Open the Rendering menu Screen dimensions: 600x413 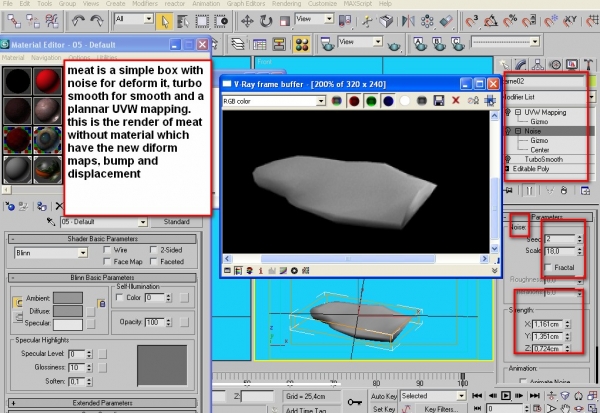pos(286,4)
